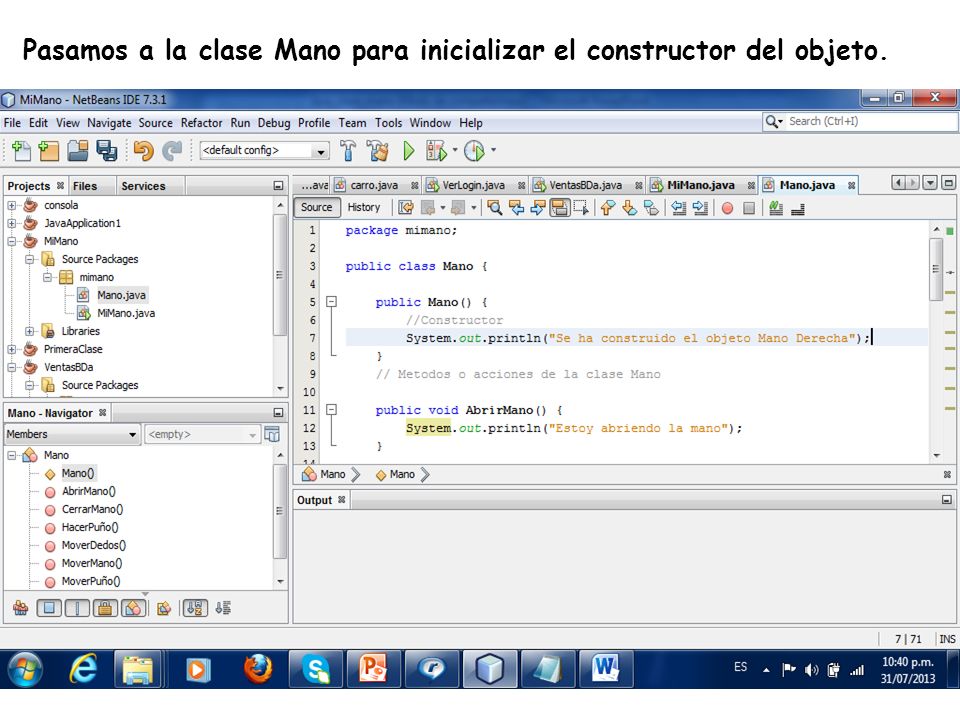
Task: Click Projects panel vertical scrollbar
Action: 280,274
